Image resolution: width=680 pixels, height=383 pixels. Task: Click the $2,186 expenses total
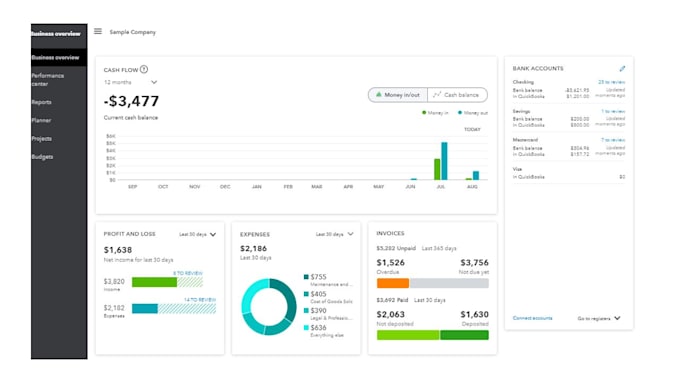click(x=253, y=249)
